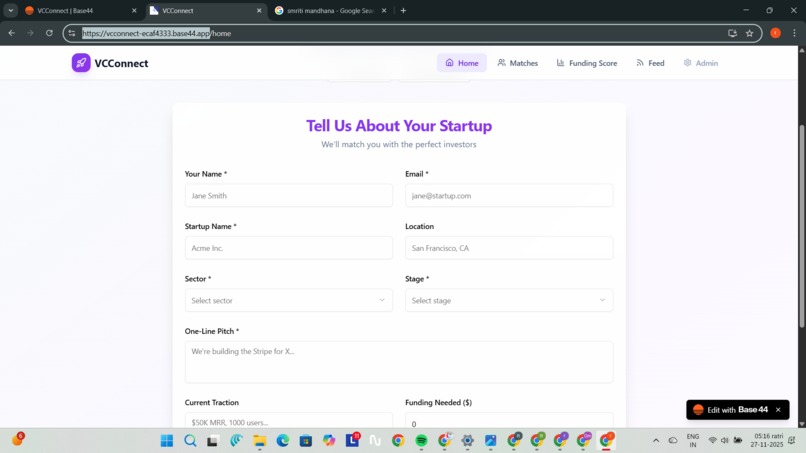
Task: Click the One-Line Pitch text area
Action: [x=399, y=362]
